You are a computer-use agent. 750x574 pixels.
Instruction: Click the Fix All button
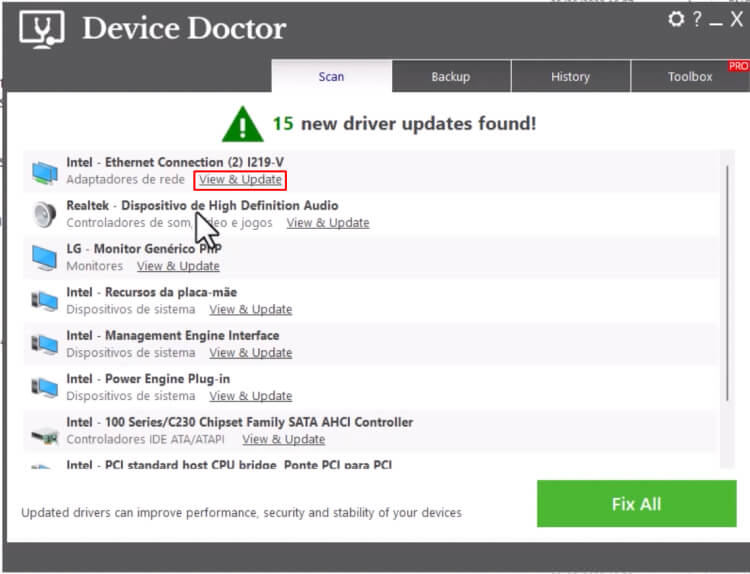[x=637, y=504]
